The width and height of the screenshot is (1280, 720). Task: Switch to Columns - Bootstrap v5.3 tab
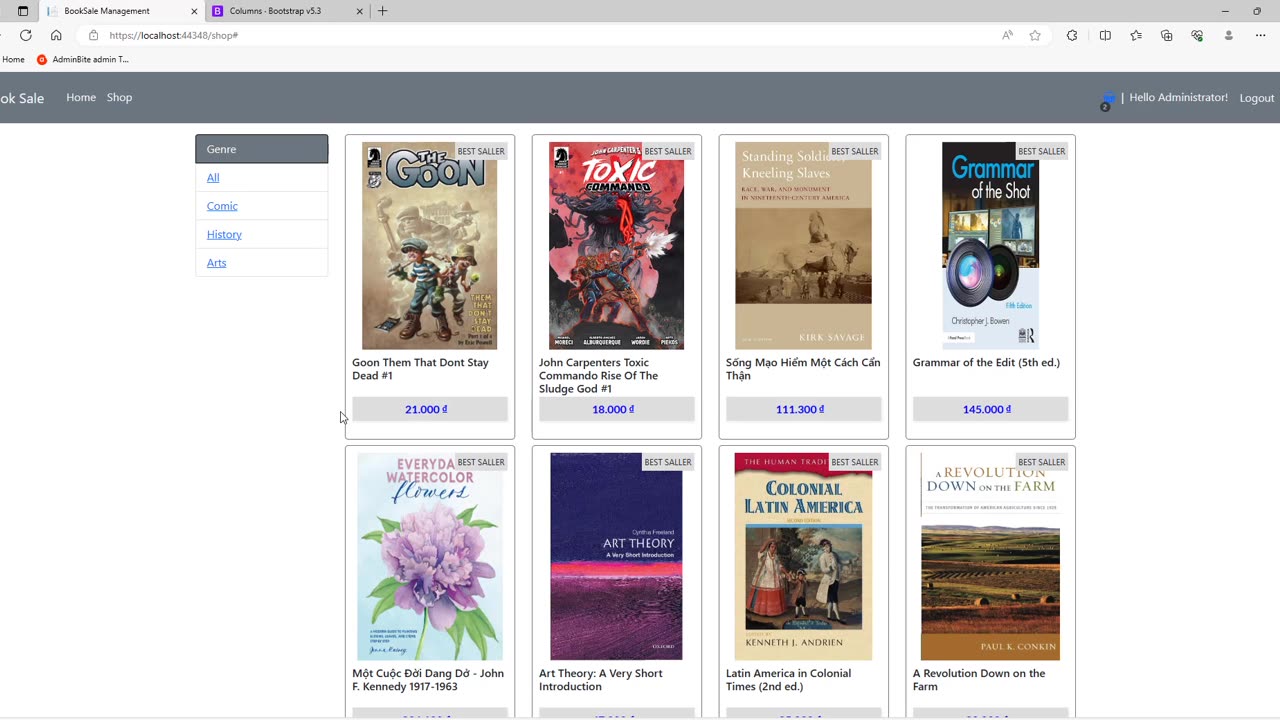point(288,11)
